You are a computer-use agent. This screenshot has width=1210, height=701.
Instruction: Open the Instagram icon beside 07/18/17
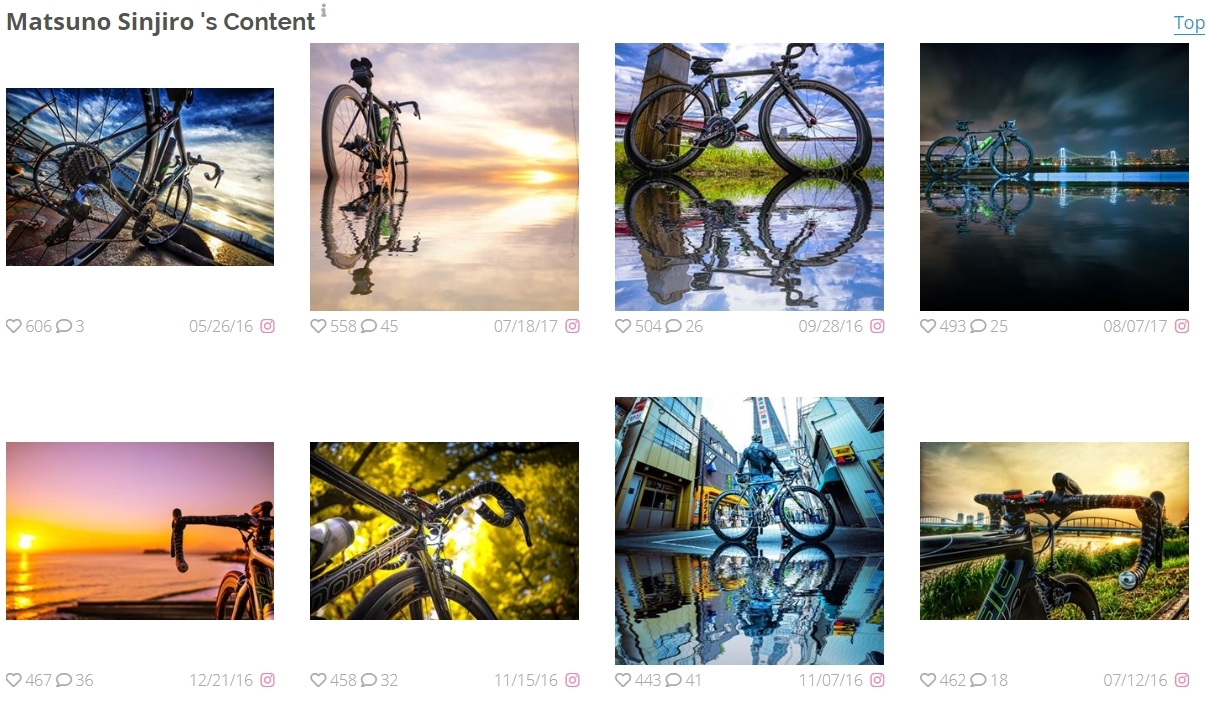[x=572, y=326]
